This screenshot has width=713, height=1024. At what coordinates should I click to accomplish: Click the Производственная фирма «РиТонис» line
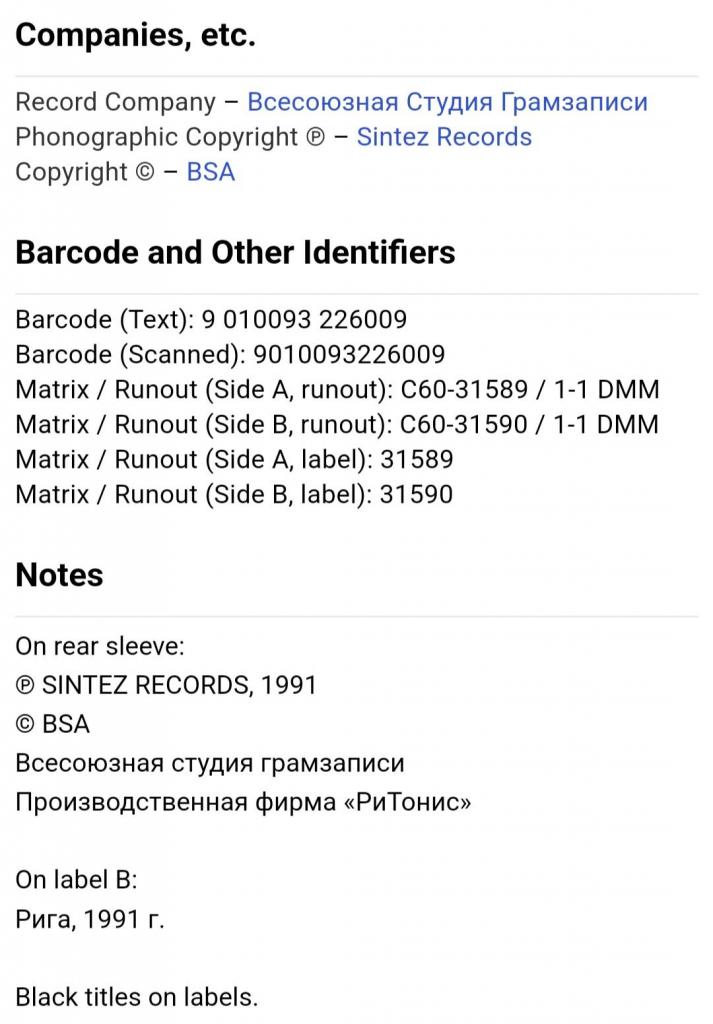coord(243,802)
